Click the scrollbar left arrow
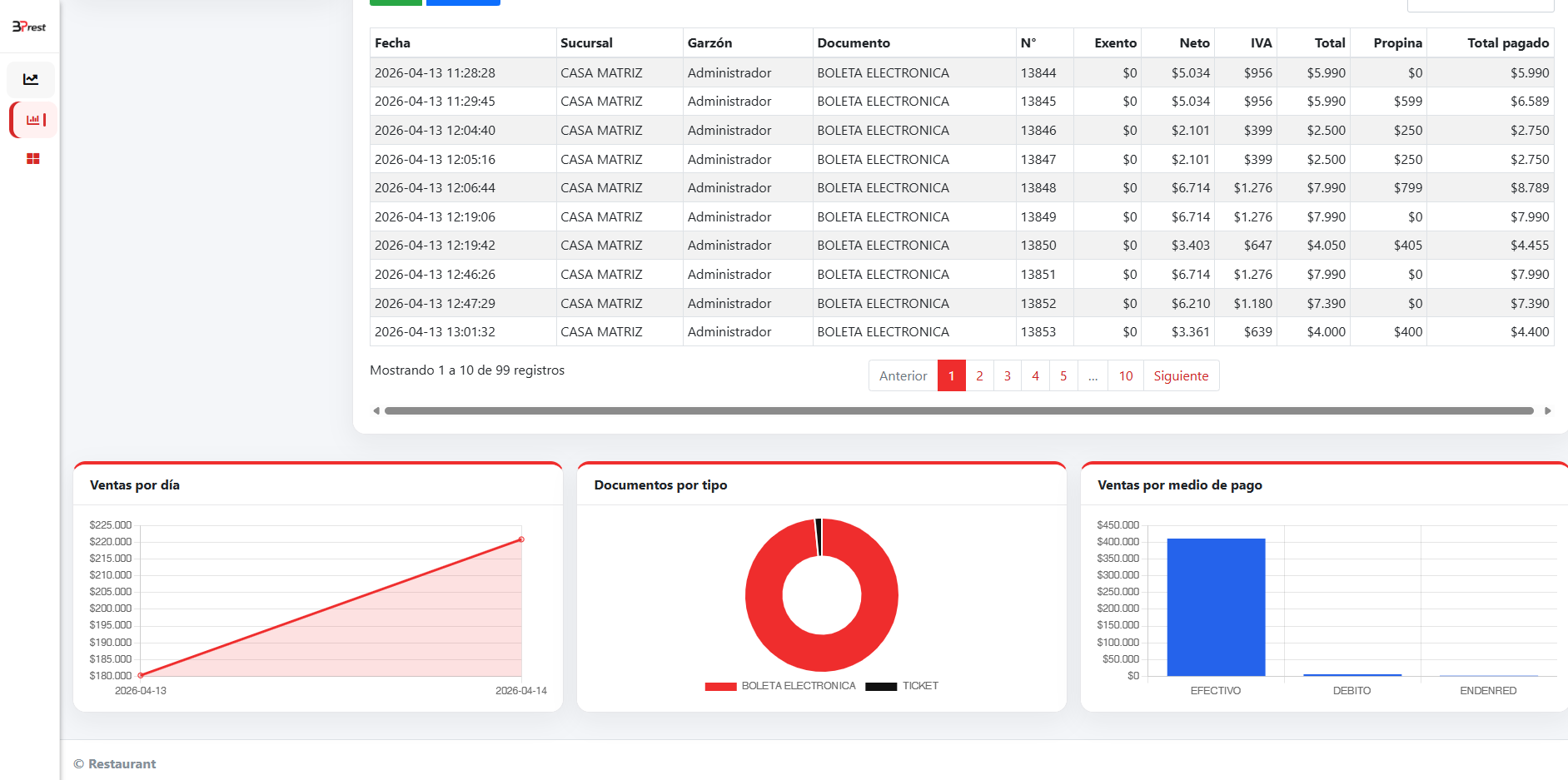The image size is (1568, 780). click(x=376, y=410)
